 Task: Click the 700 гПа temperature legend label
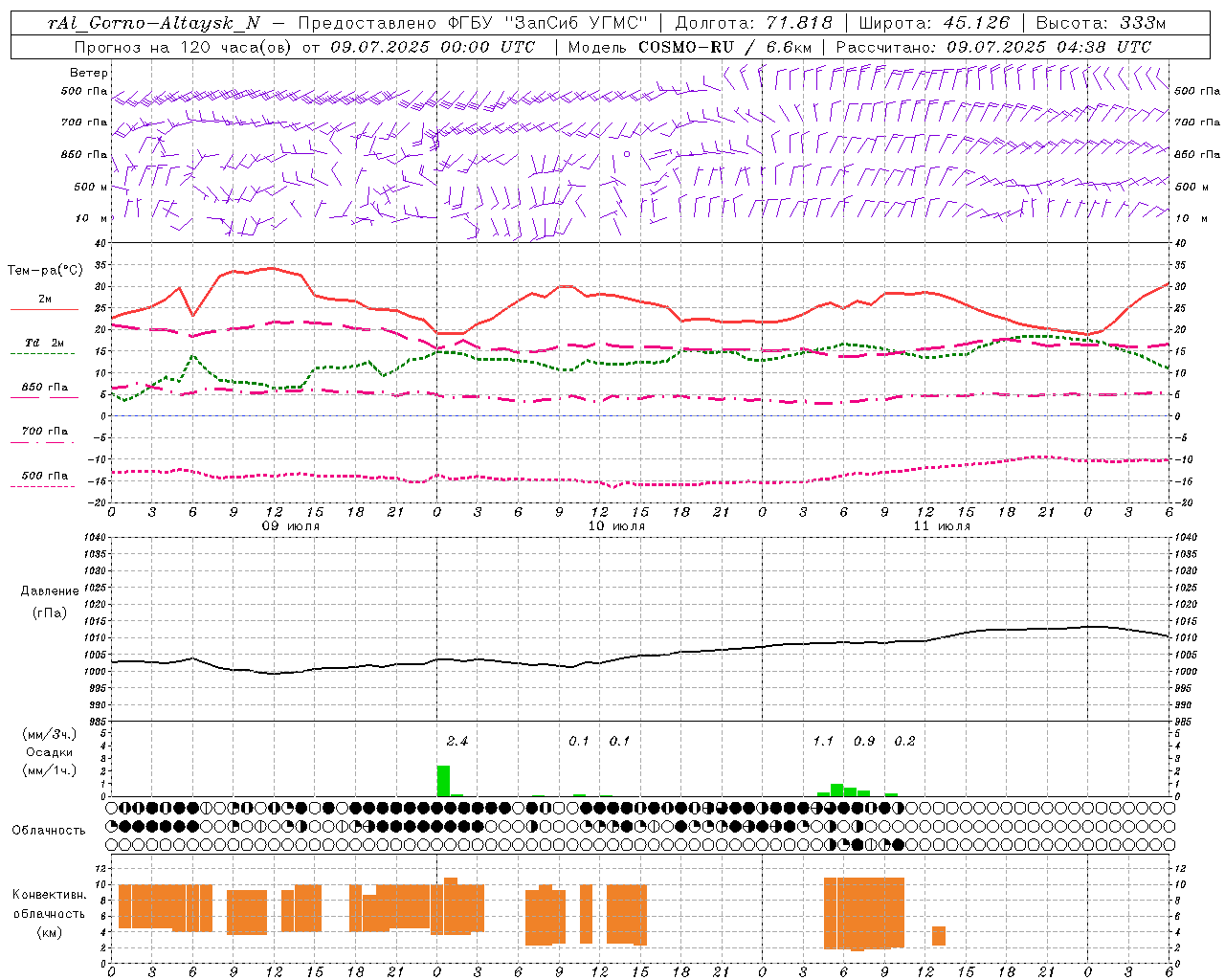coord(44,432)
